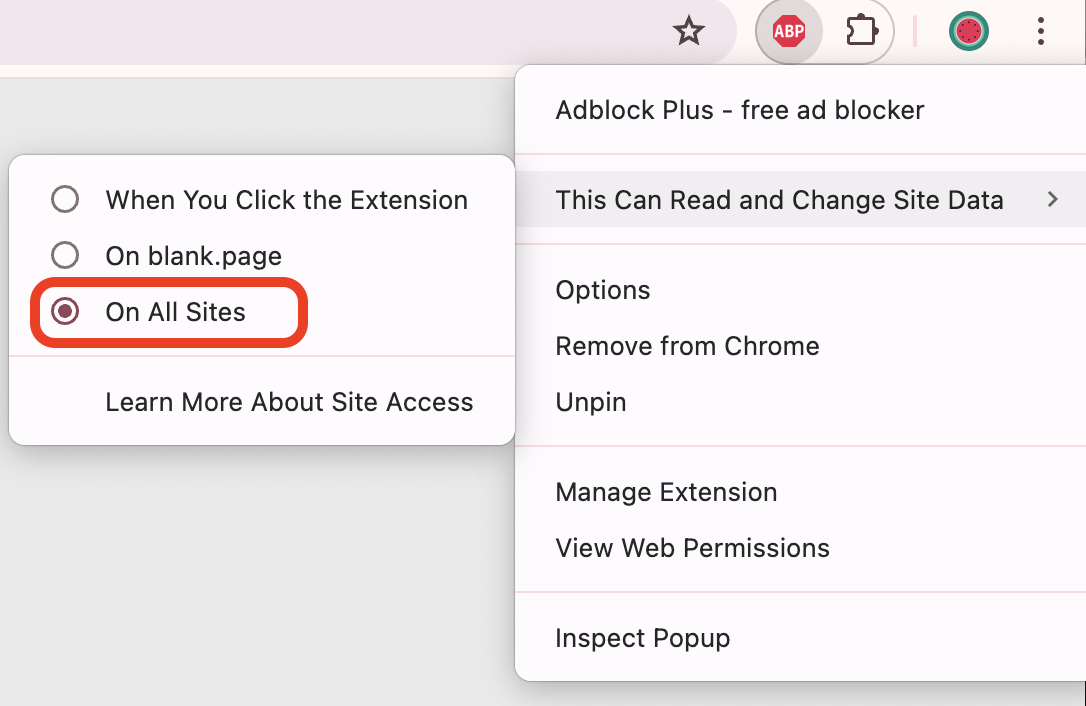Screen dimensions: 1086x706
Task: Click the right-facing chevron on site data entry
Action: pyautogui.click(x=1053, y=200)
